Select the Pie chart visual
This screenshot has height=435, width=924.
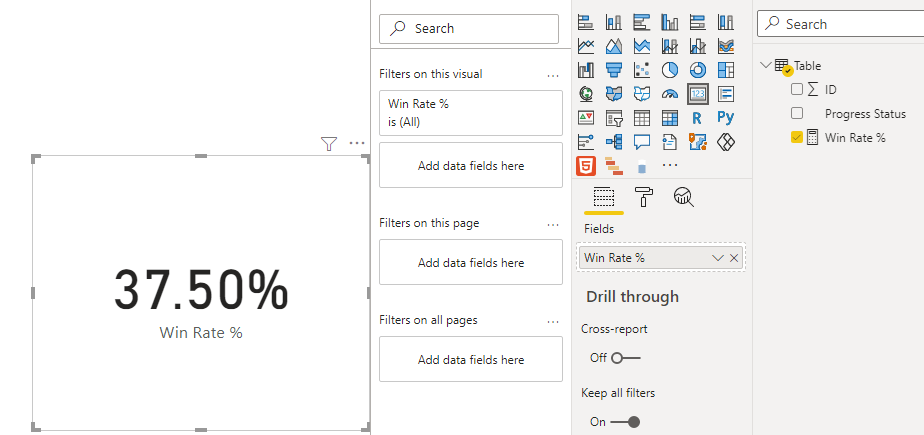pos(669,70)
